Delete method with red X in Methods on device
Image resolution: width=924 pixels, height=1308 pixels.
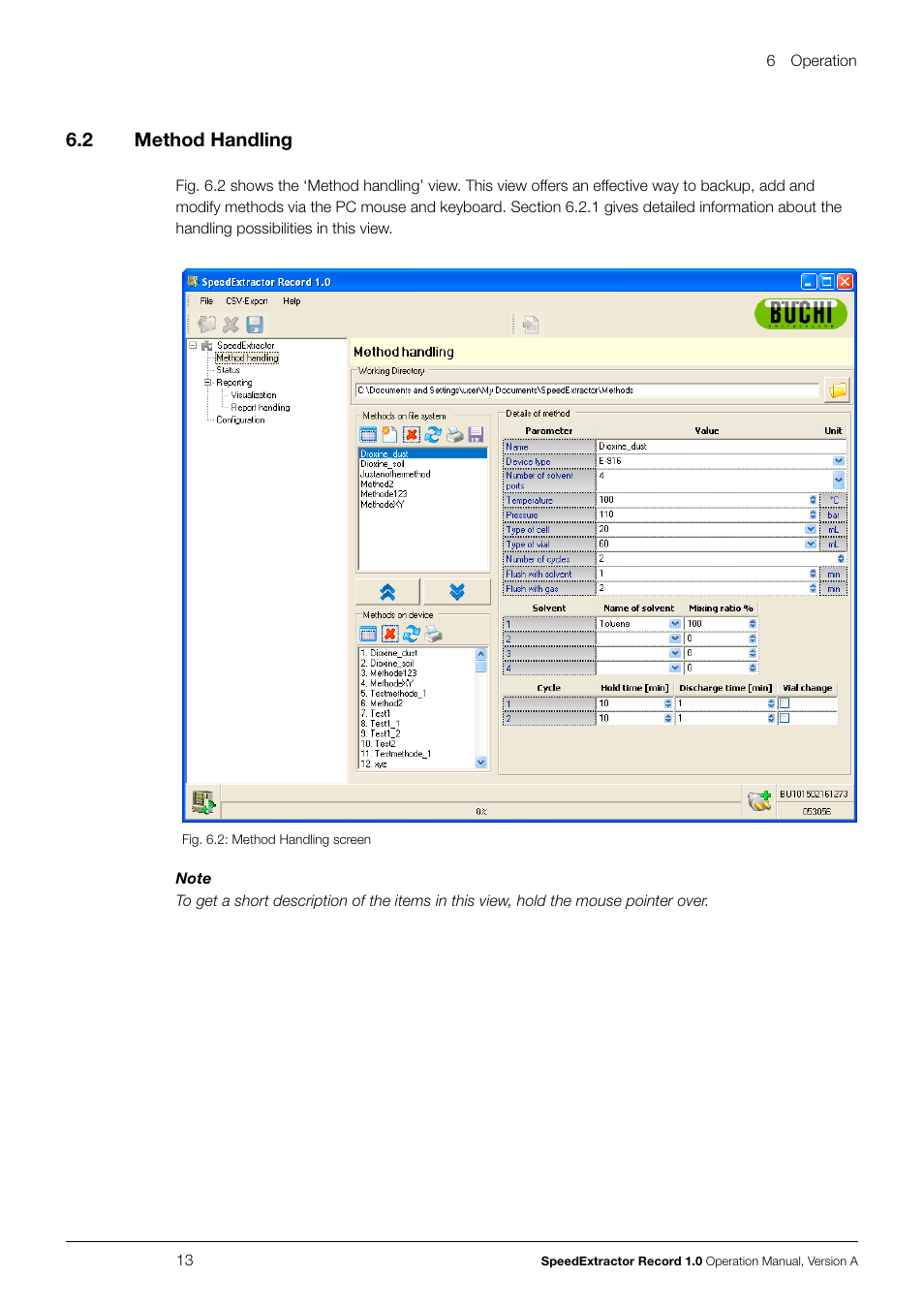(x=390, y=634)
